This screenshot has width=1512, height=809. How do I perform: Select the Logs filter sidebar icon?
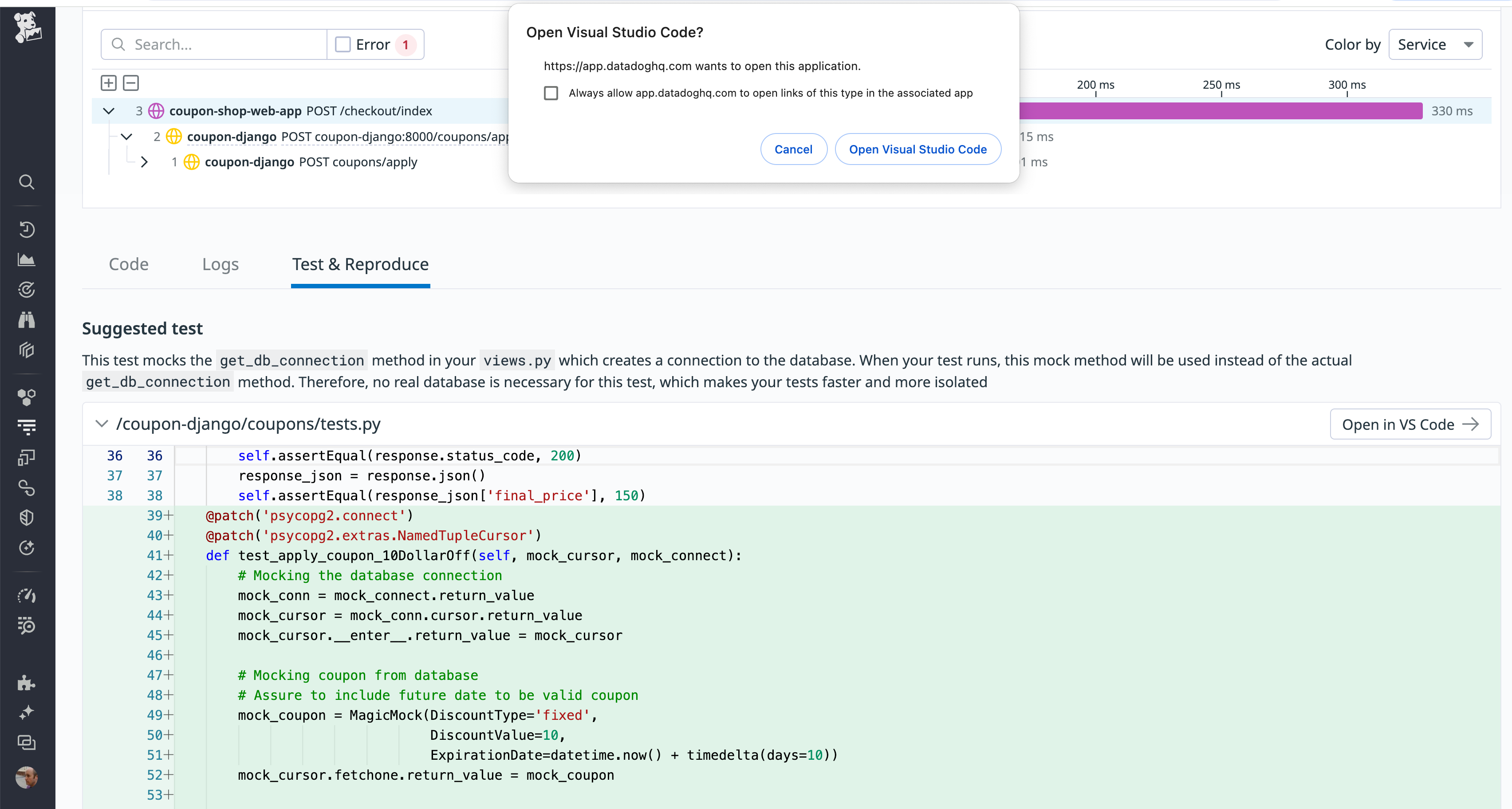click(27, 427)
